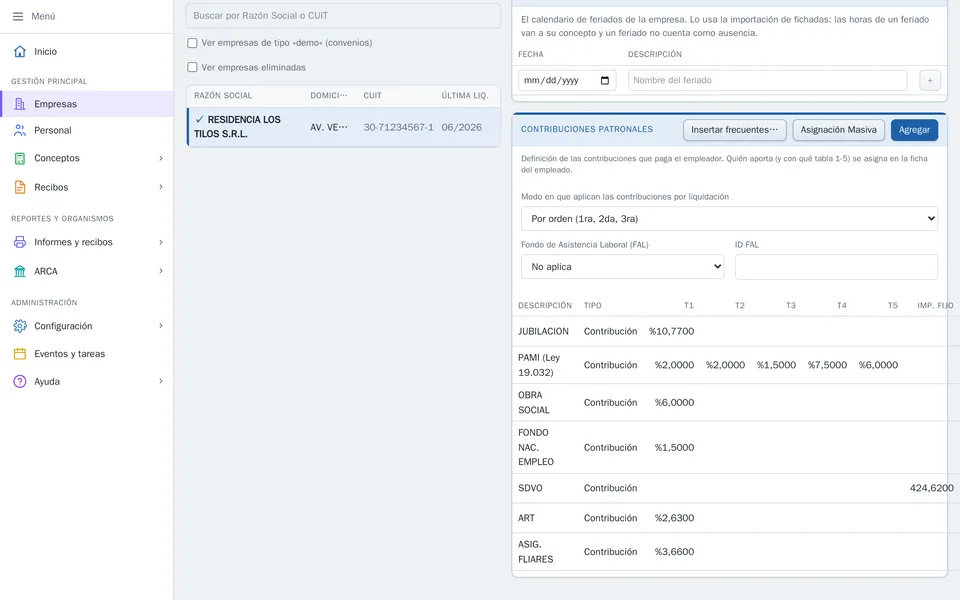Click the CUIT value 30-71234567-1

pyautogui.click(x=399, y=127)
